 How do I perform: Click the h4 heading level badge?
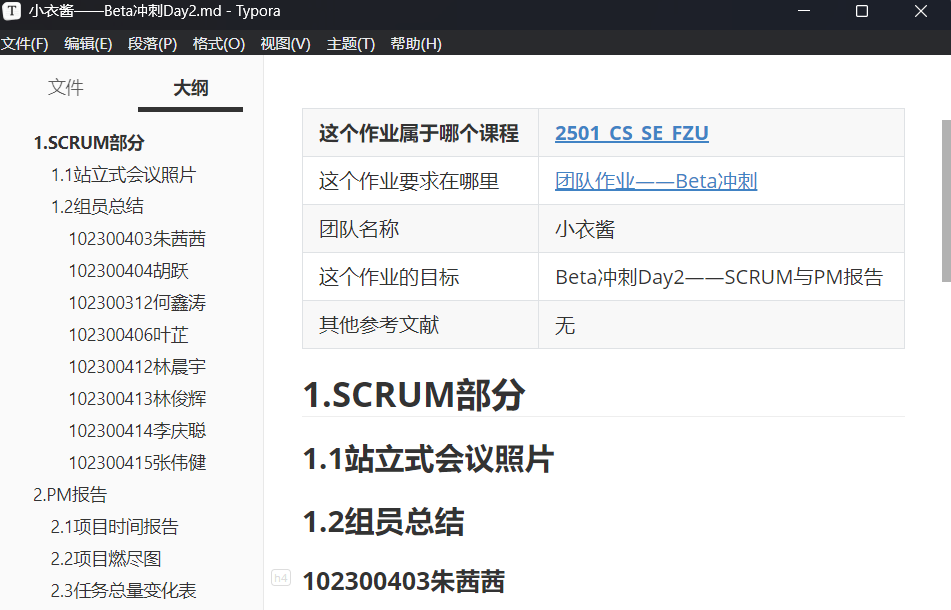click(281, 578)
